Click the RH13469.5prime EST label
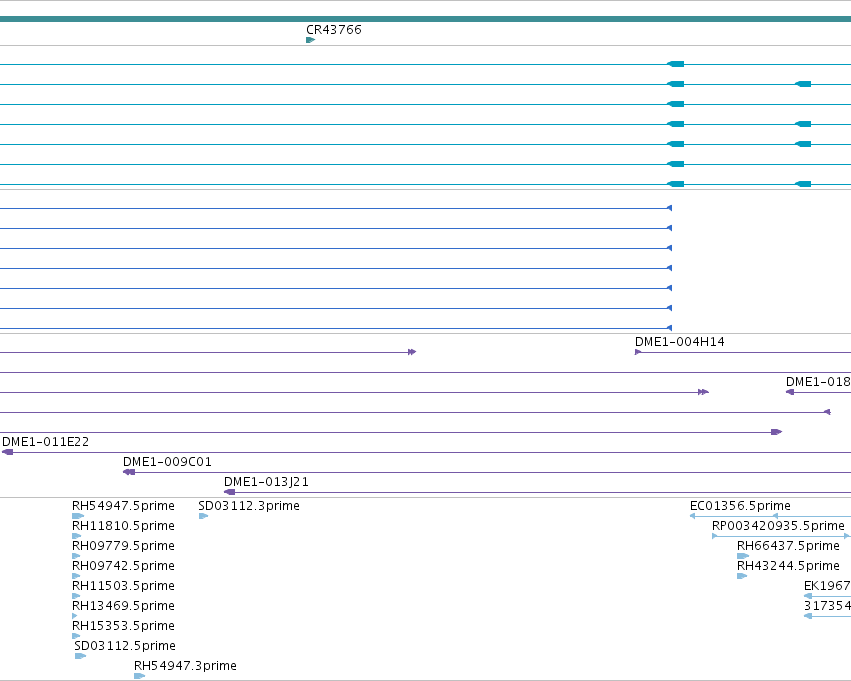Screen dimensions: 851x681 [x=123, y=606]
